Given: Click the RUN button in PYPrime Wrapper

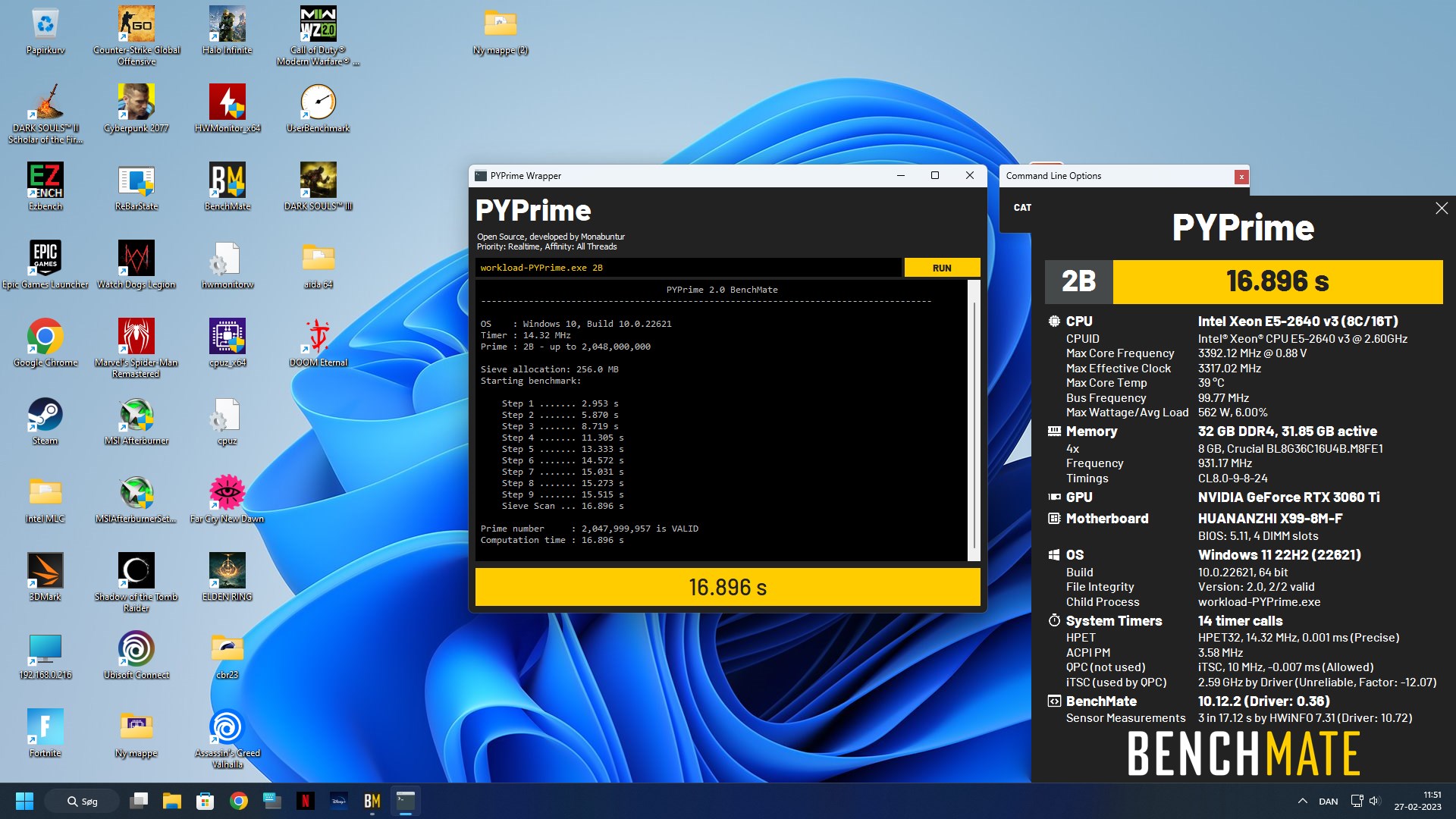Looking at the screenshot, I should (x=942, y=268).
